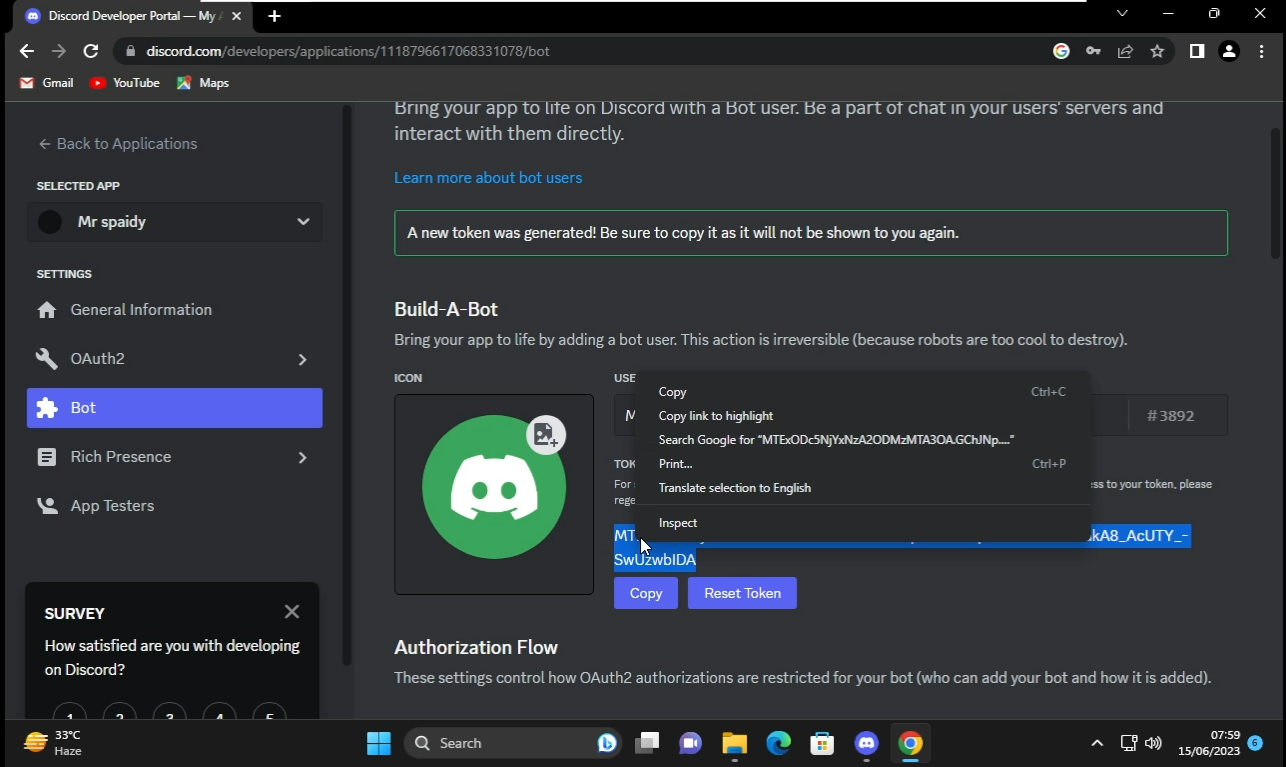The height and width of the screenshot is (767, 1286).
Task: Open network icon in system tray
Action: 1128,743
